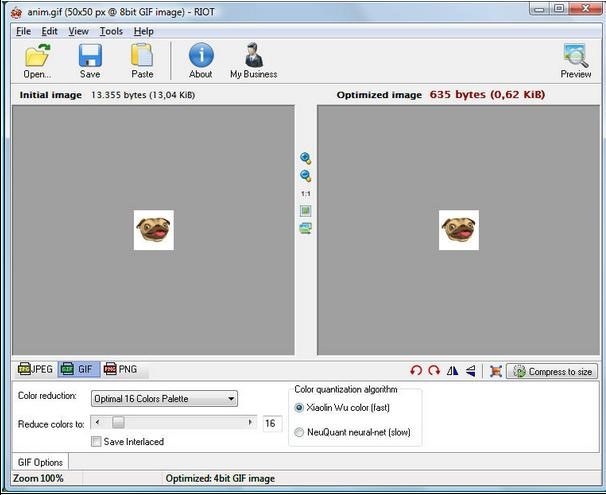This screenshot has width=606, height=495.
Task: Click the Compress to size button
Action: click(x=552, y=371)
